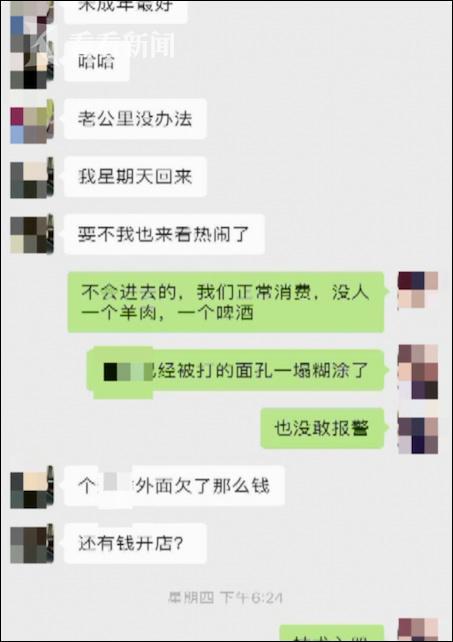Select the 也没敢报警 green bubble
This screenshot has width=453, height=642.
click(322, 428)
